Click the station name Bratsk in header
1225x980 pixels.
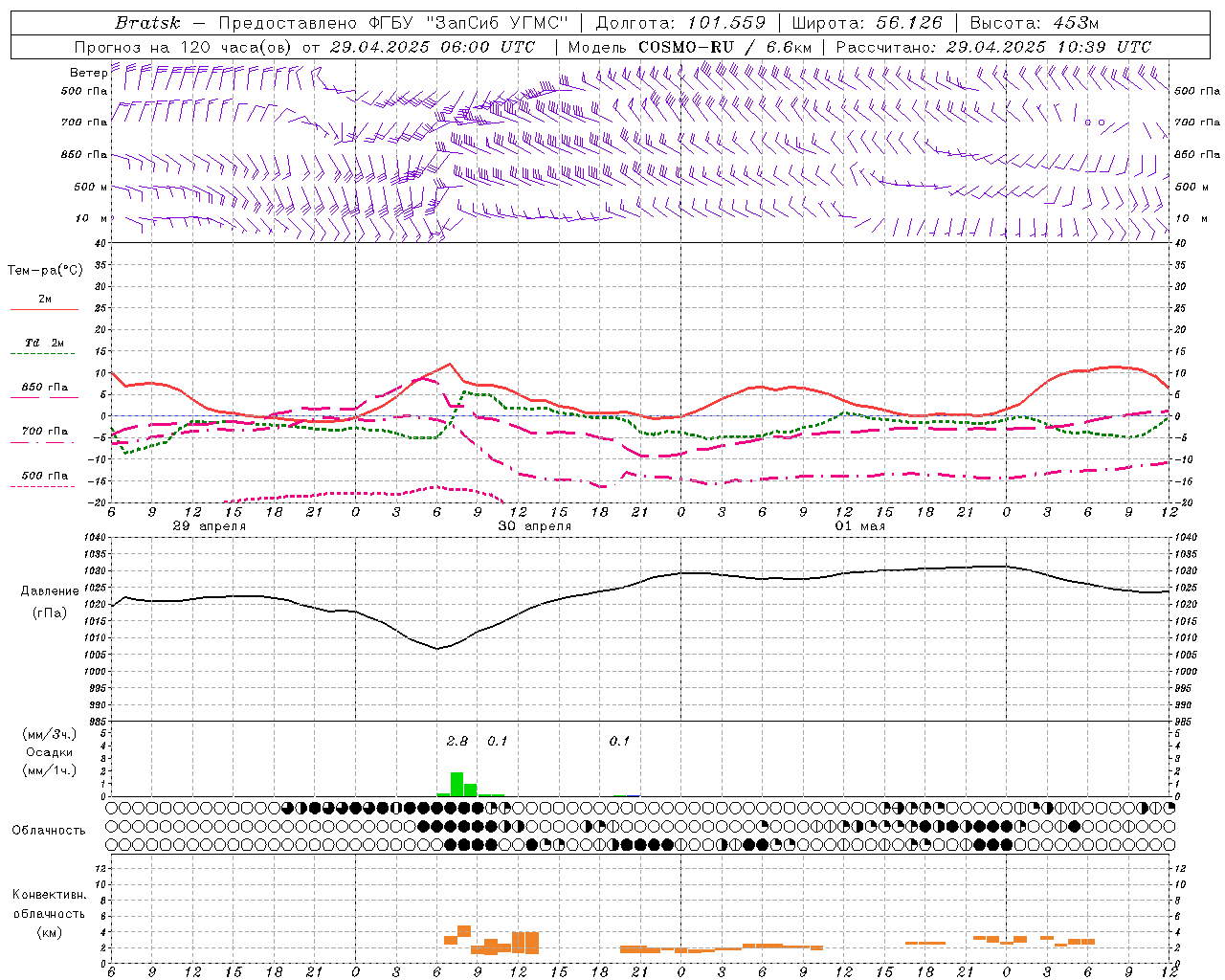click(x=147, y=23)
